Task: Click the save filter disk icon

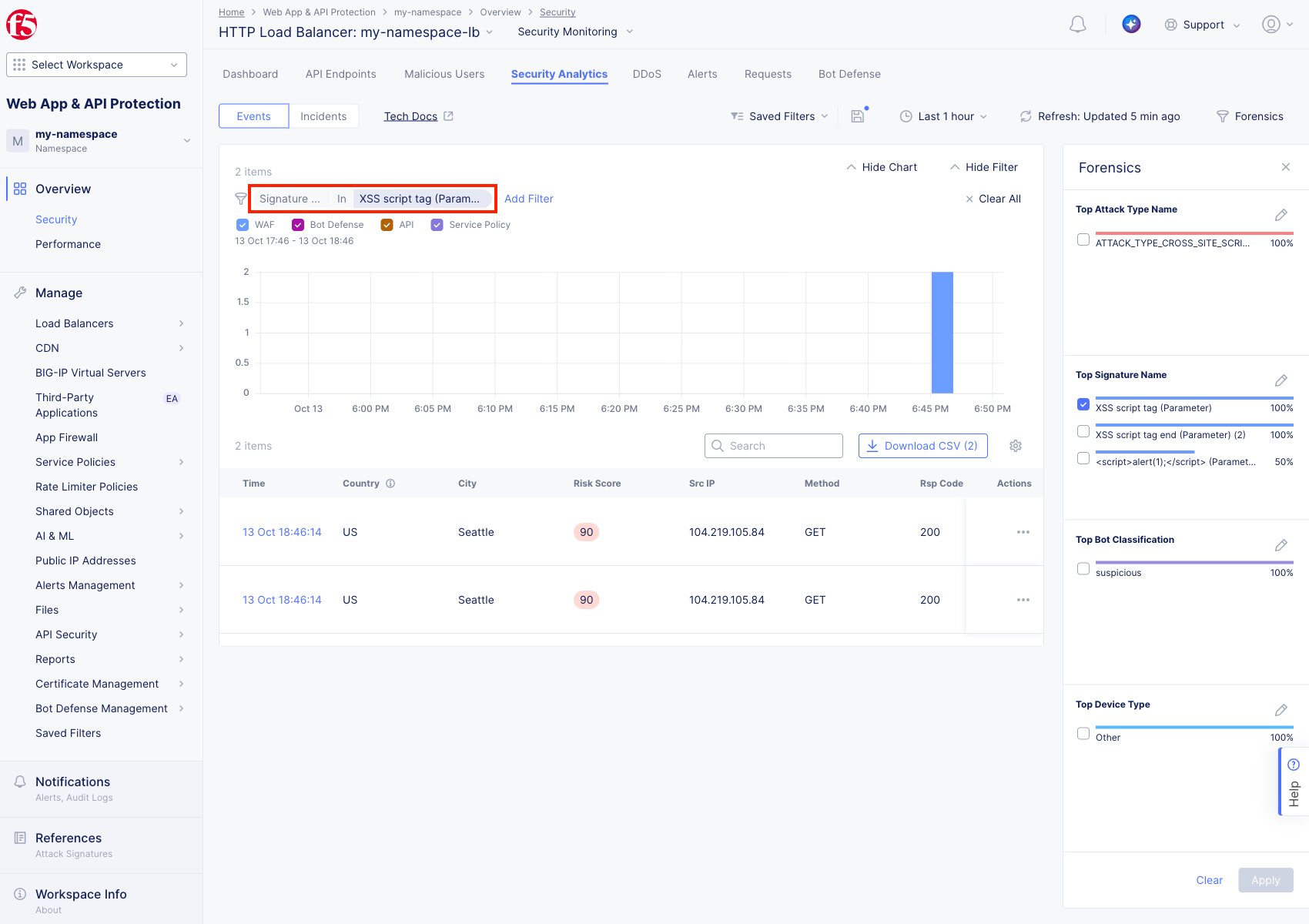Action: (x=858, y=116)
